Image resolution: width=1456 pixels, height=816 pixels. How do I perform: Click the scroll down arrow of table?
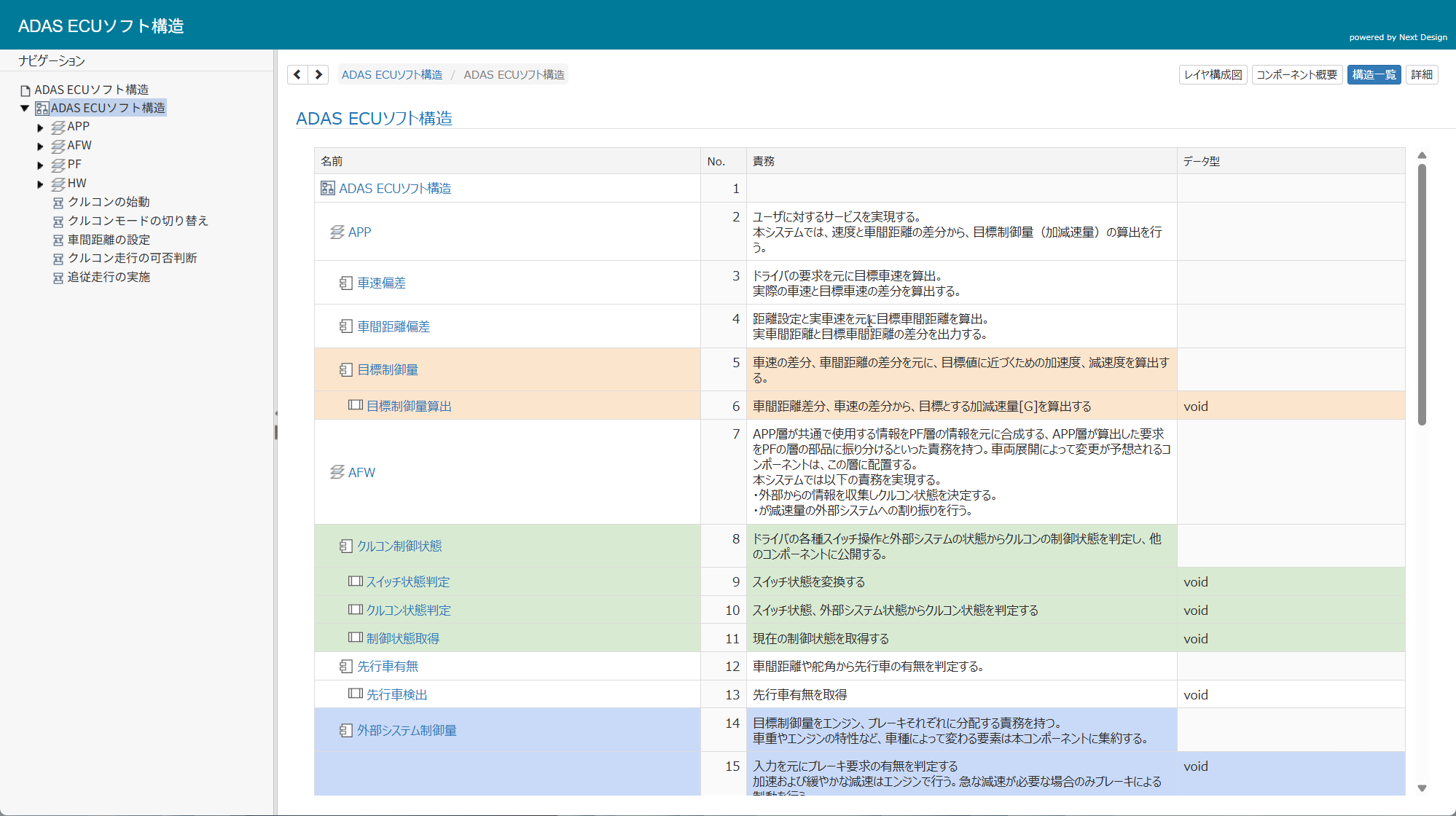(x=1422, y=788)
